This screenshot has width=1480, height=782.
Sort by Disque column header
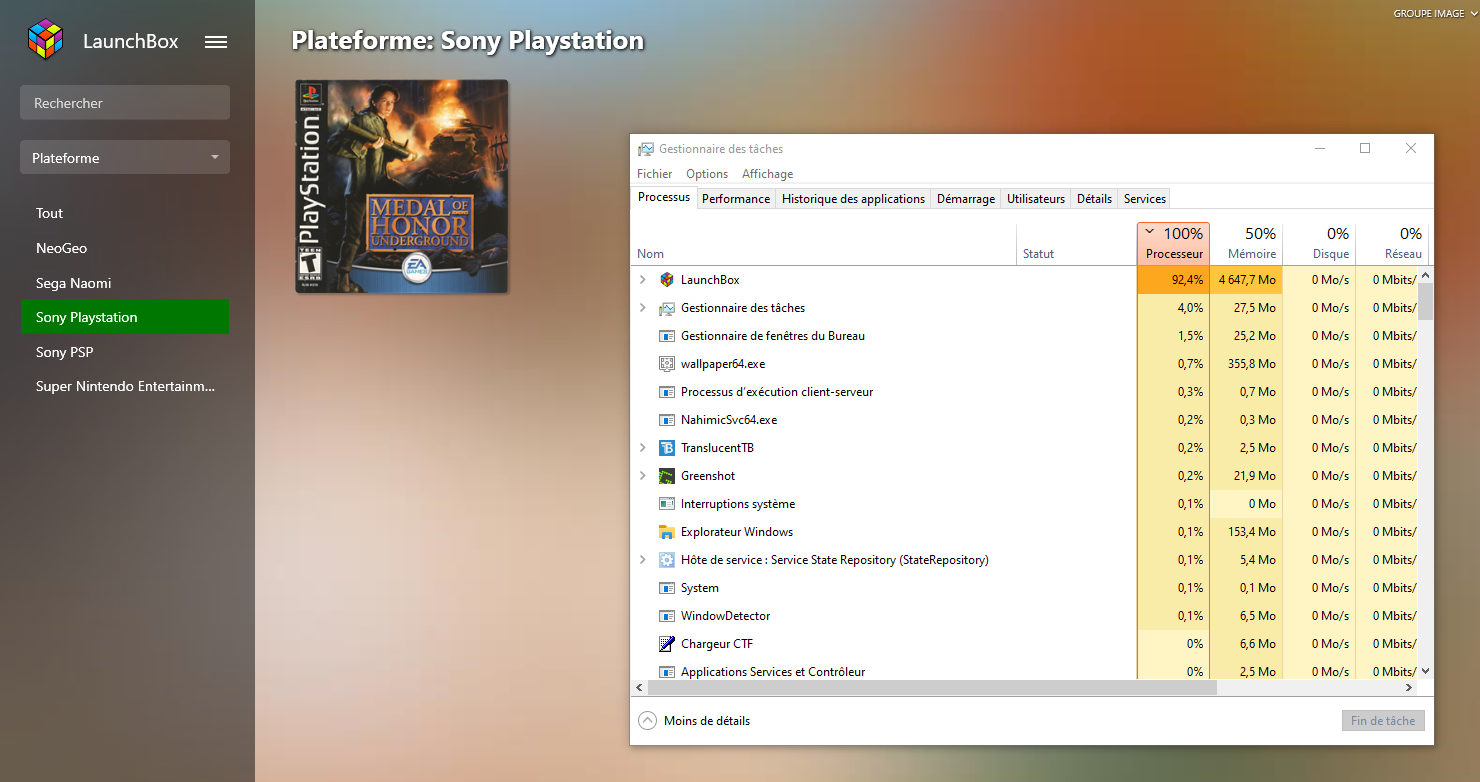(x=1319, y=244)
